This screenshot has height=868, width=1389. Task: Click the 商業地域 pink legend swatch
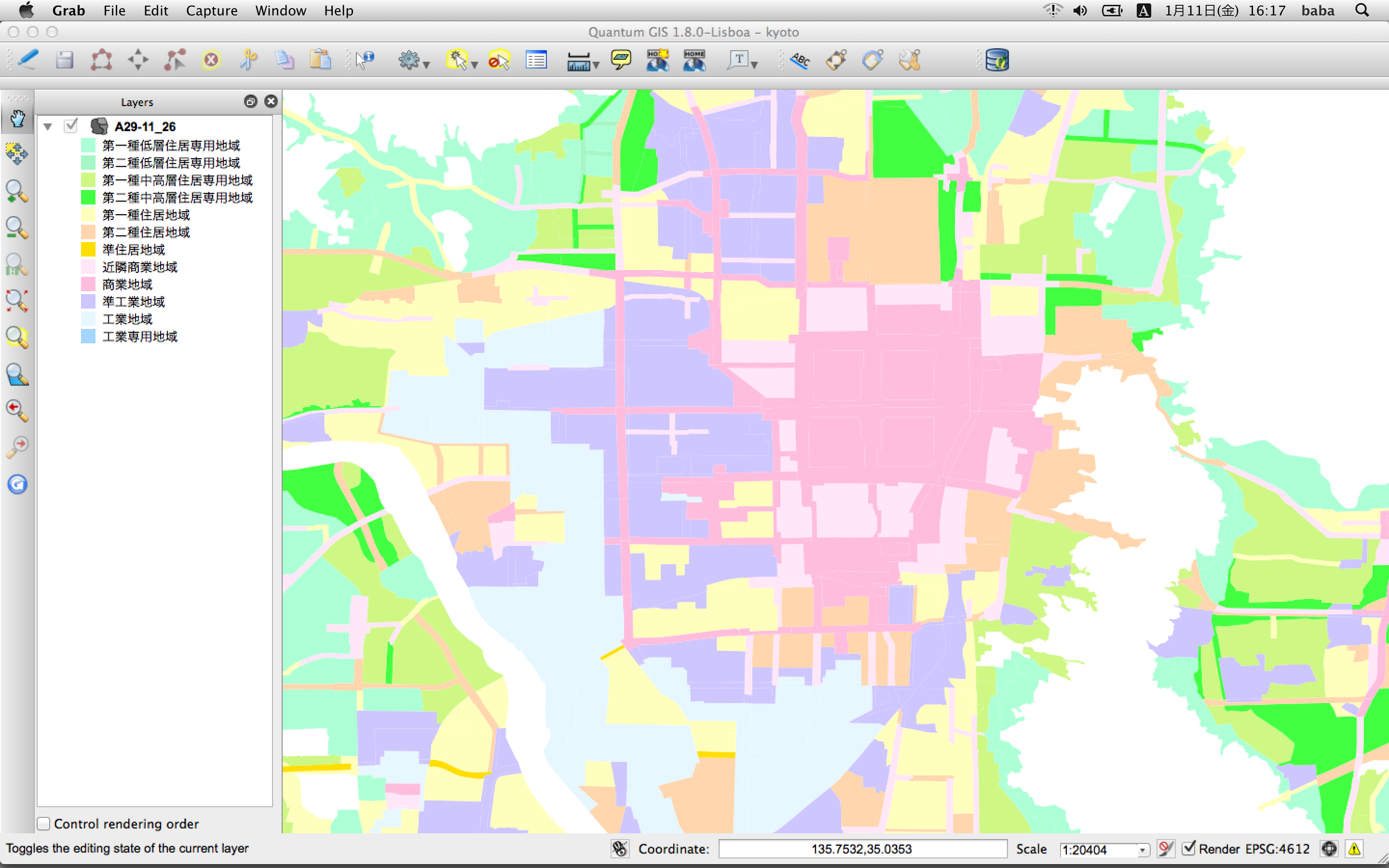point(88,284)
